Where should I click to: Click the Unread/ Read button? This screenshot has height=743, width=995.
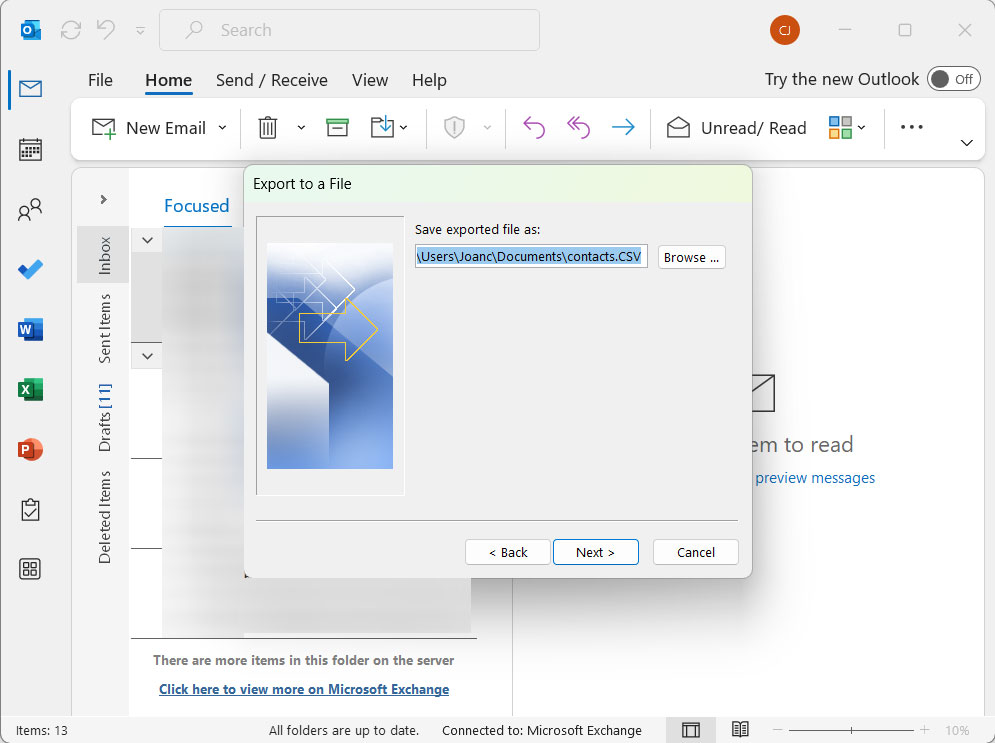(737, 128)
